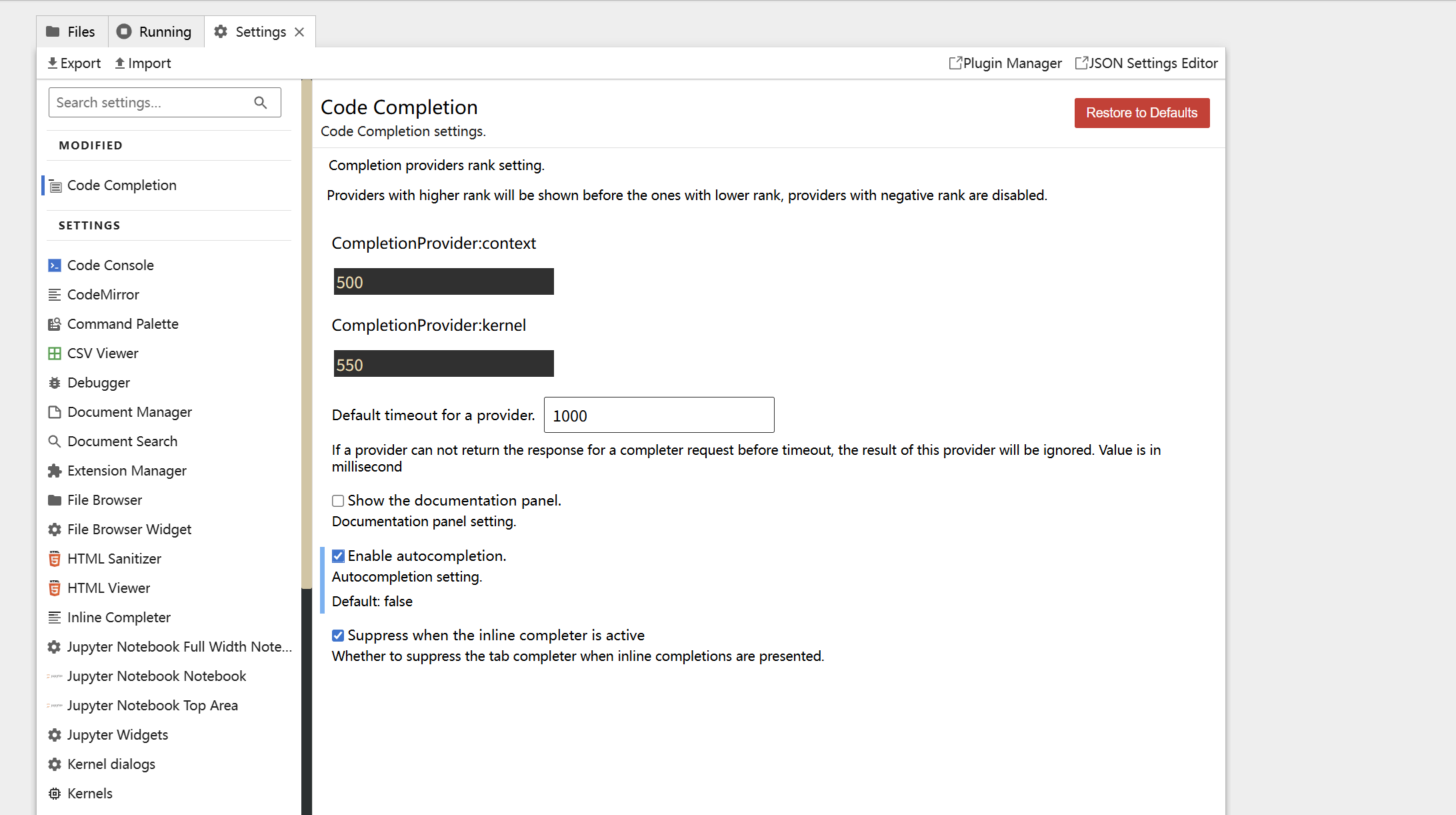Open Kernel dialogs settings
The width and height of the screenshot is (1456, 815).
[x=111, y=764]
